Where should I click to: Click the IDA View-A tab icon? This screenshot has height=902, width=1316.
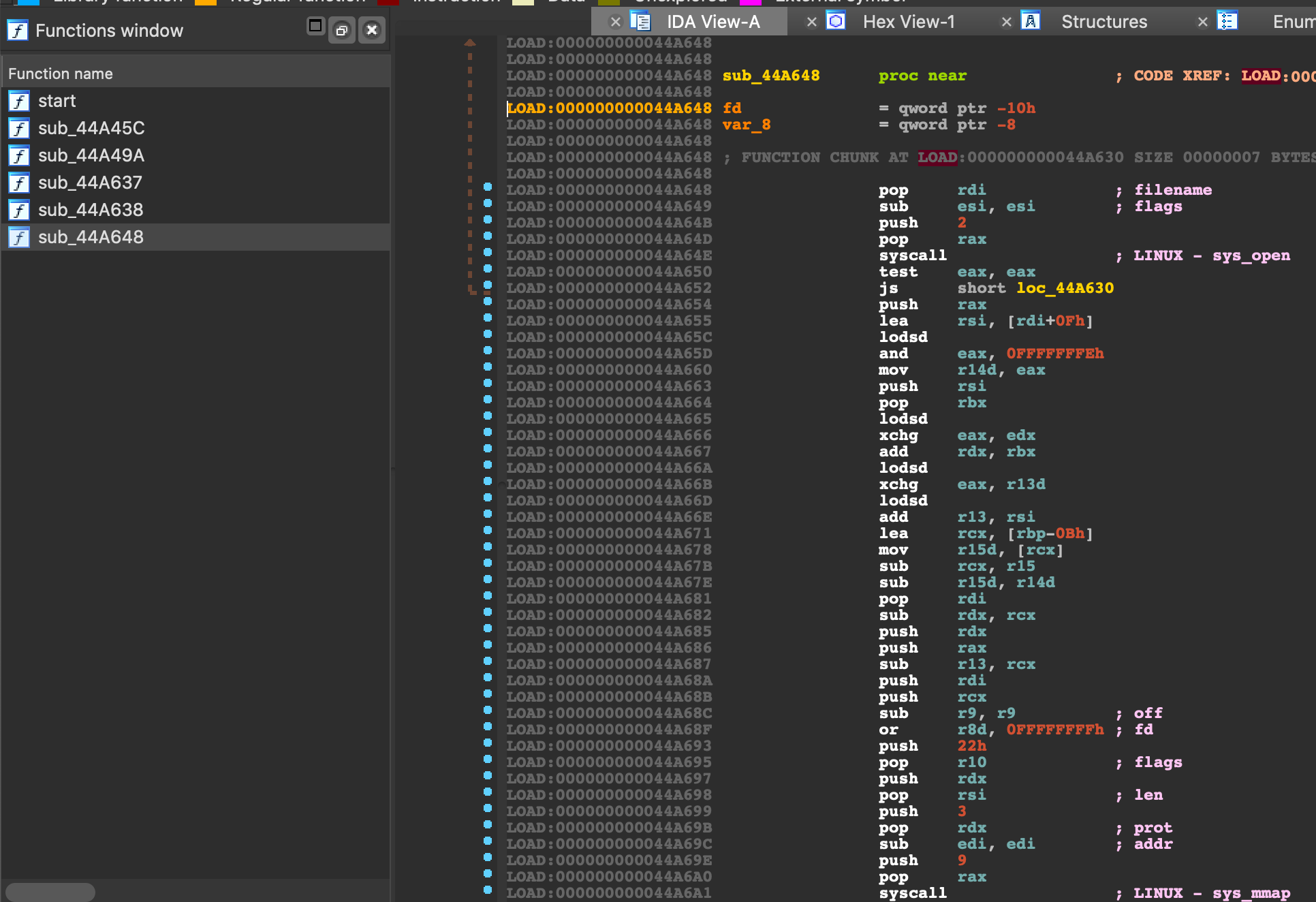[x=640, y=22]
